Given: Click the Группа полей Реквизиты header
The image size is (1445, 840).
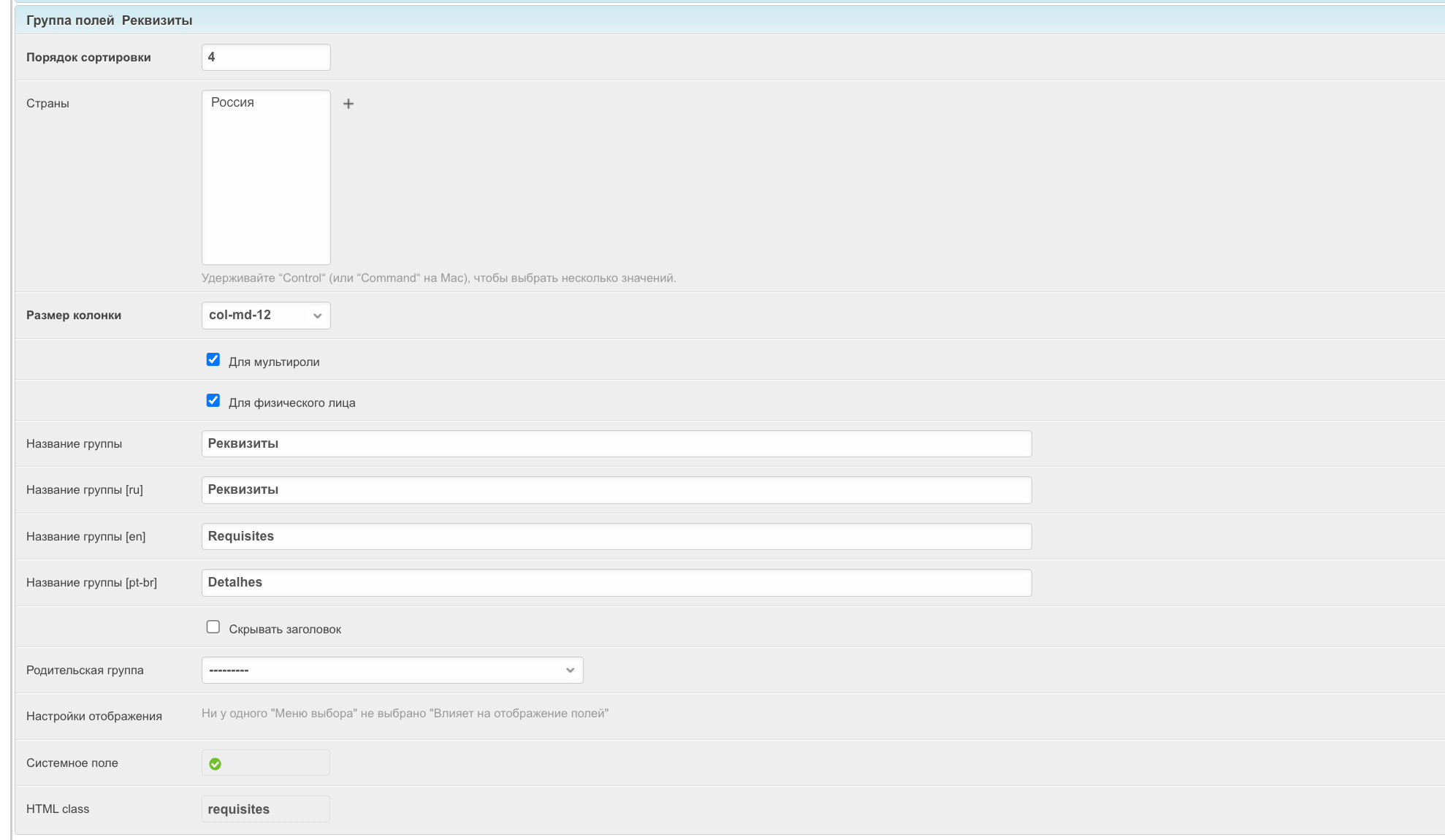Looking at the screenshot, I should pyautogui.click(x=110, y=20).
